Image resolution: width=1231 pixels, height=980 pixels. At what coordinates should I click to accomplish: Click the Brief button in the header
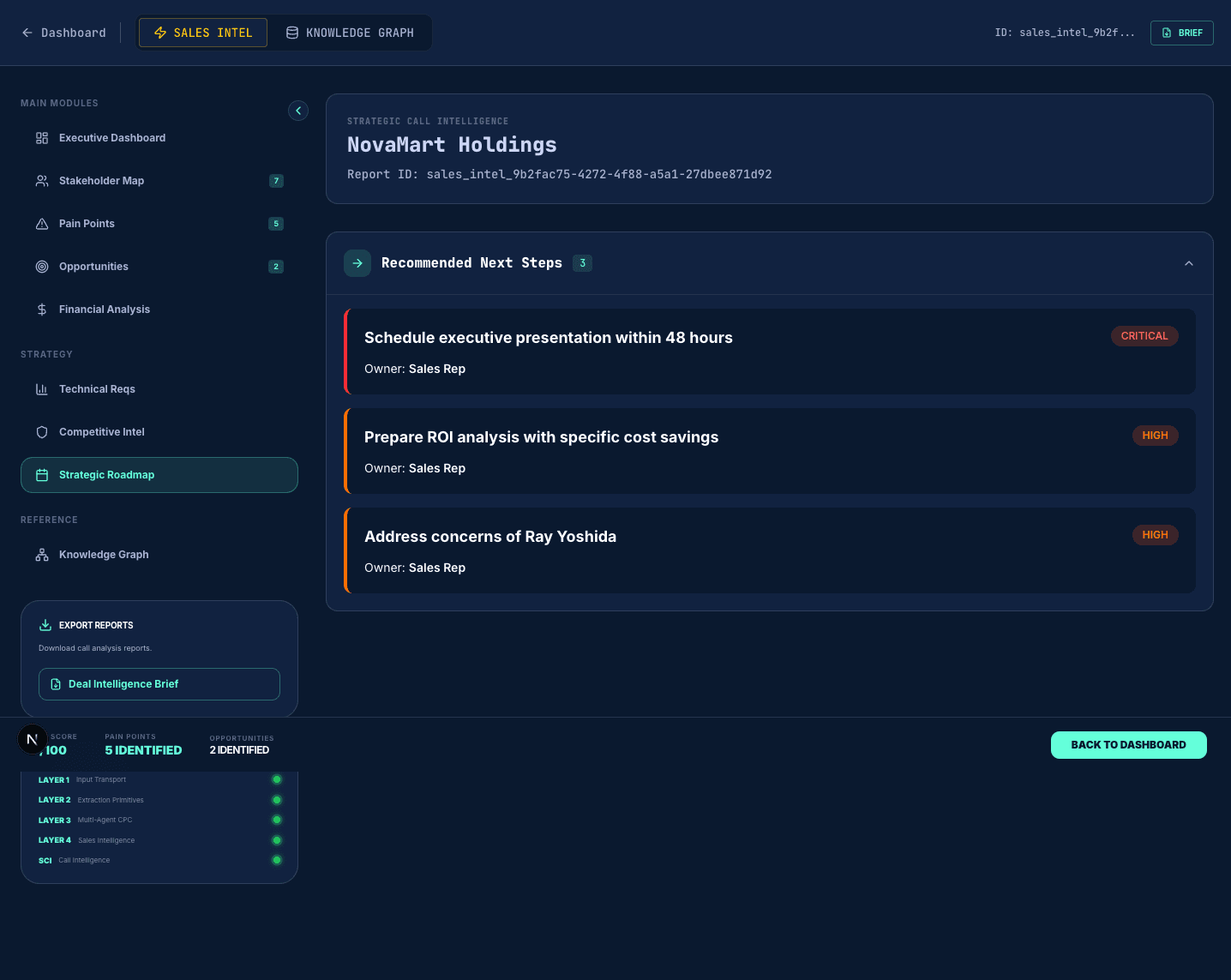tap(1182, 33)
